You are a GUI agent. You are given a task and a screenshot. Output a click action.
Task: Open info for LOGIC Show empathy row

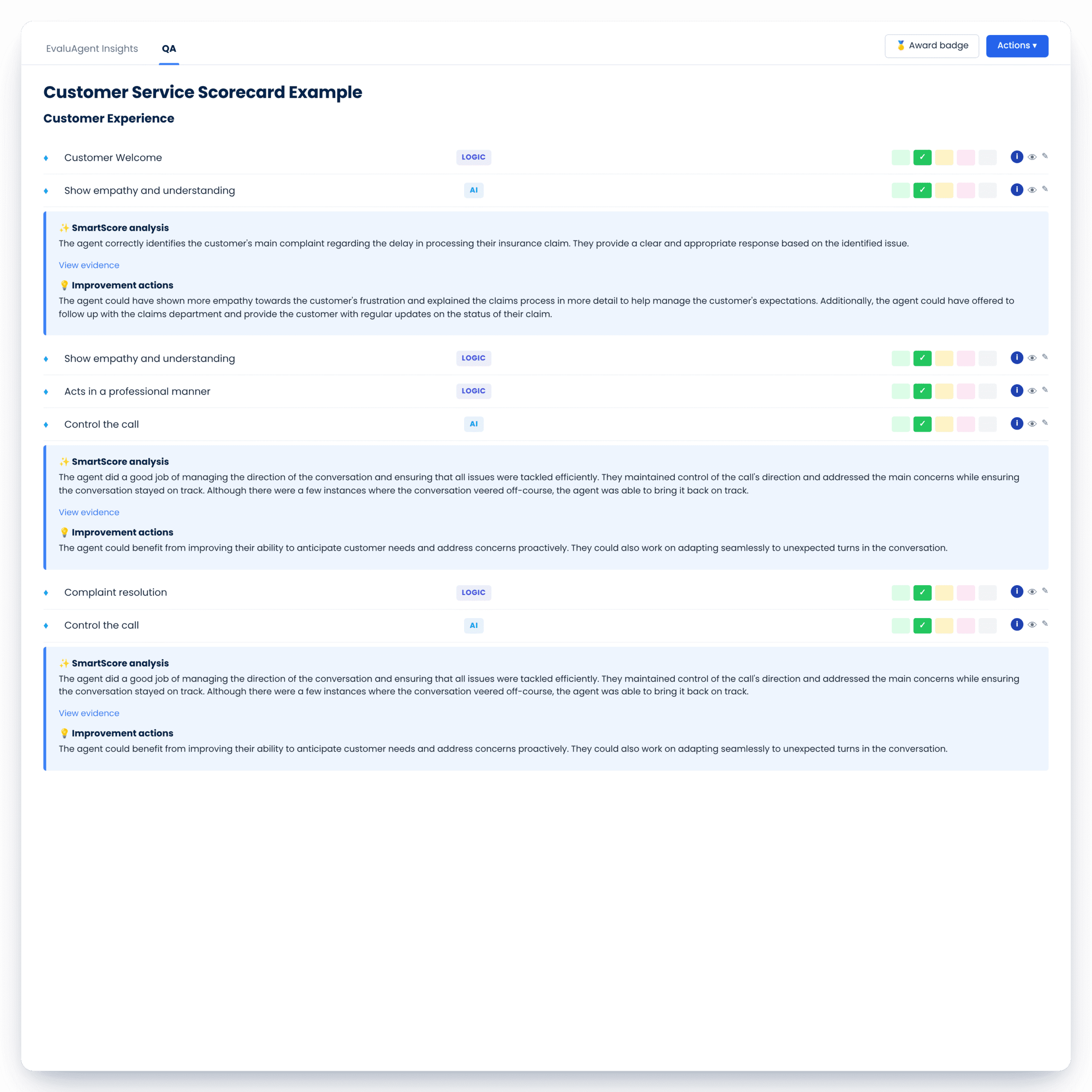click(1016, 357)
